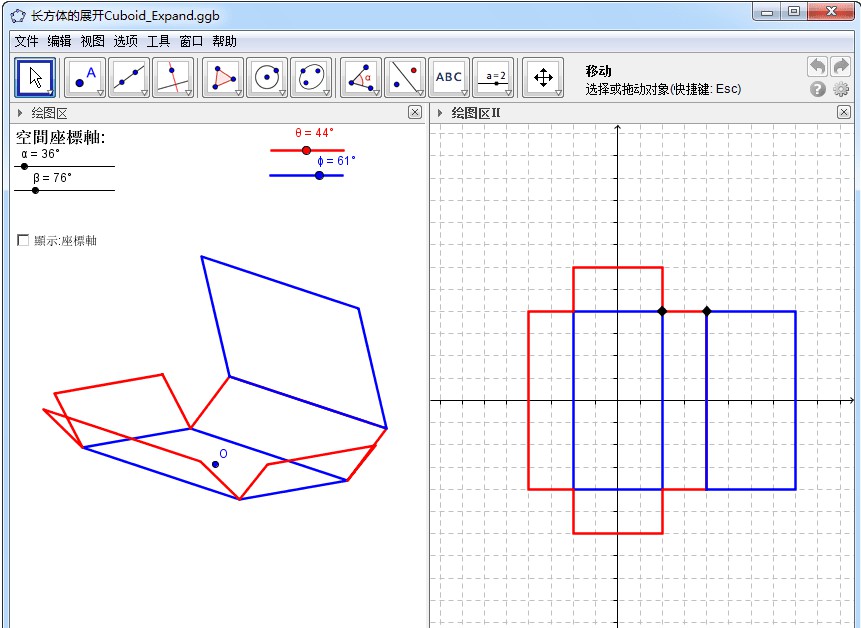Select the Ellipse conic tool
This screenshot has height=628, width=861.
coord(311,77)
